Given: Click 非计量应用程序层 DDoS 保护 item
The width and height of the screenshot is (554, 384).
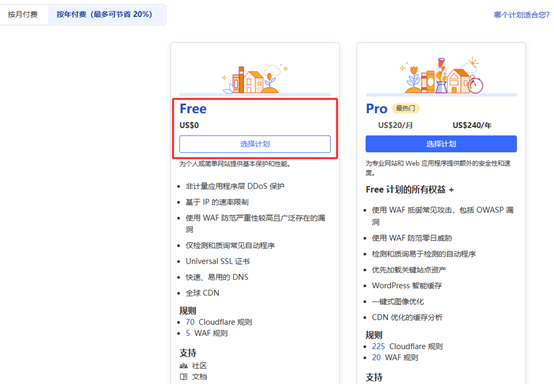Looking at the screenshot, I should click(x=235, y=186).
